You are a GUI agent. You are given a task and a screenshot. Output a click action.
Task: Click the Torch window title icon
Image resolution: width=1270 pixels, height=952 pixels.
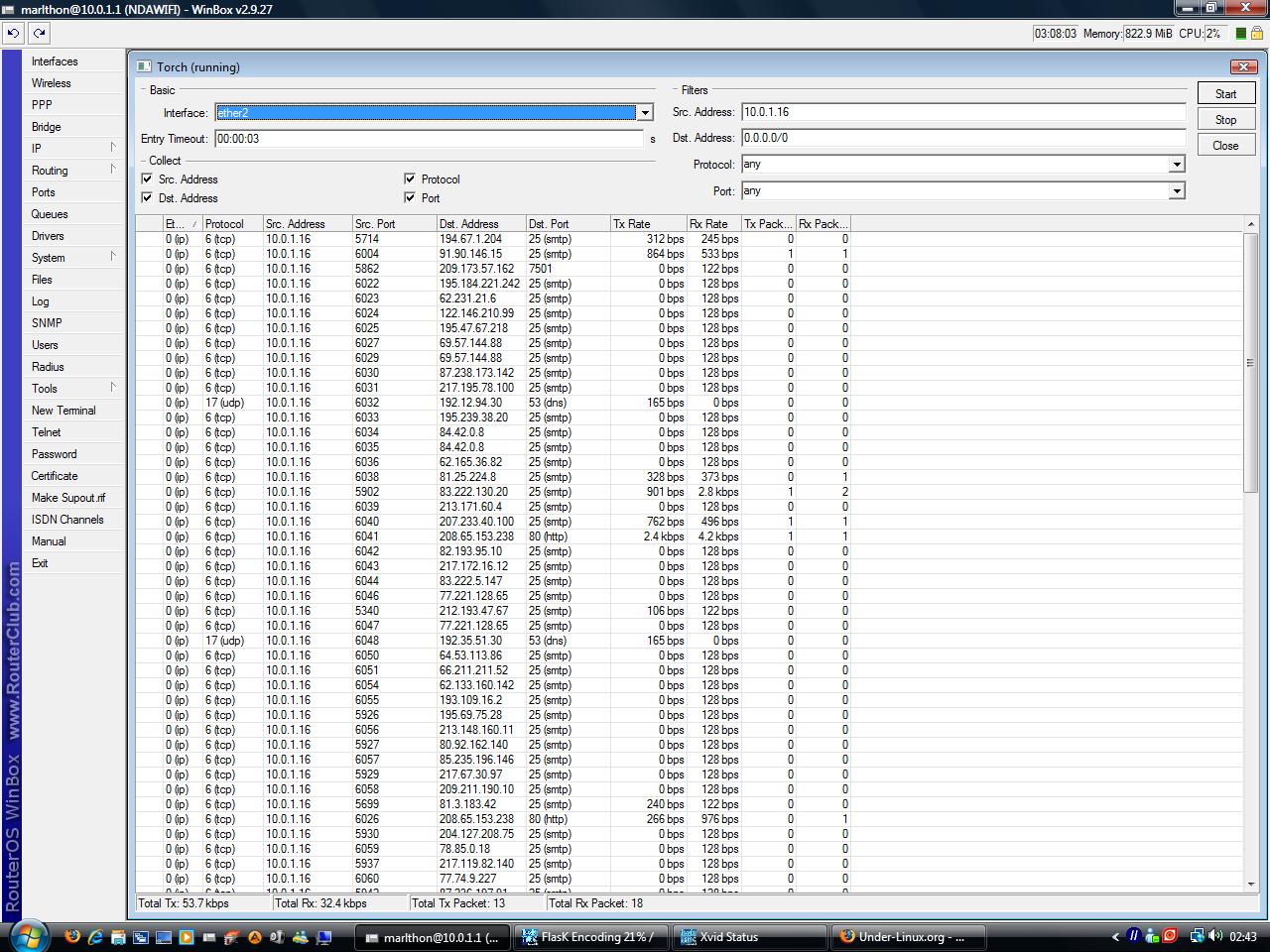point(145,66)
